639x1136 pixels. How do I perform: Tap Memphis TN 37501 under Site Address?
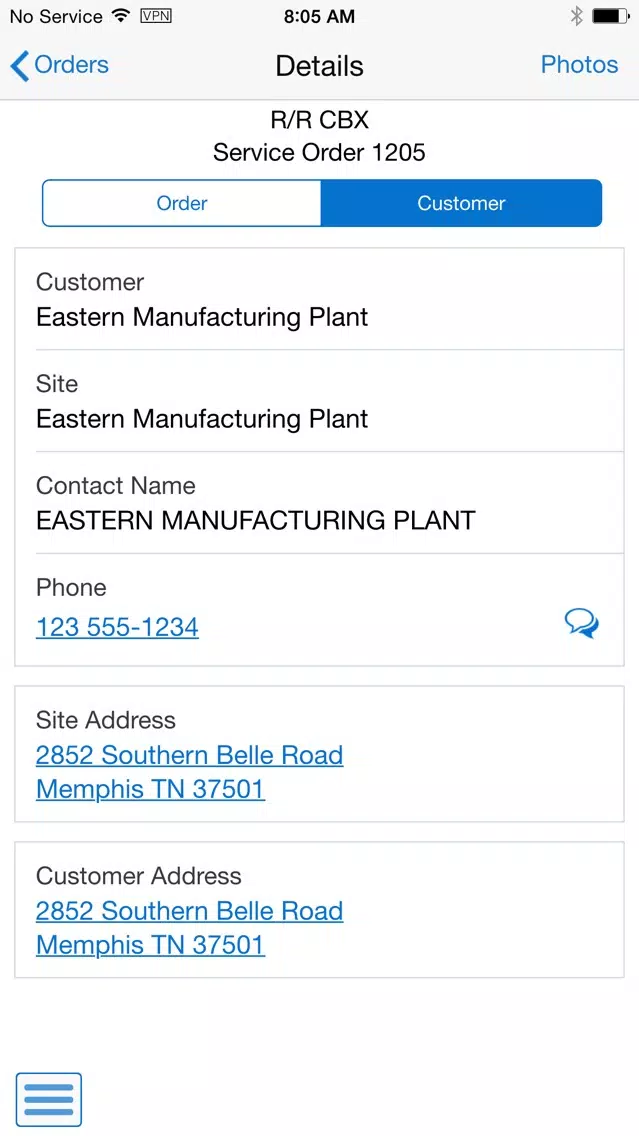click(x=150, y=789)
